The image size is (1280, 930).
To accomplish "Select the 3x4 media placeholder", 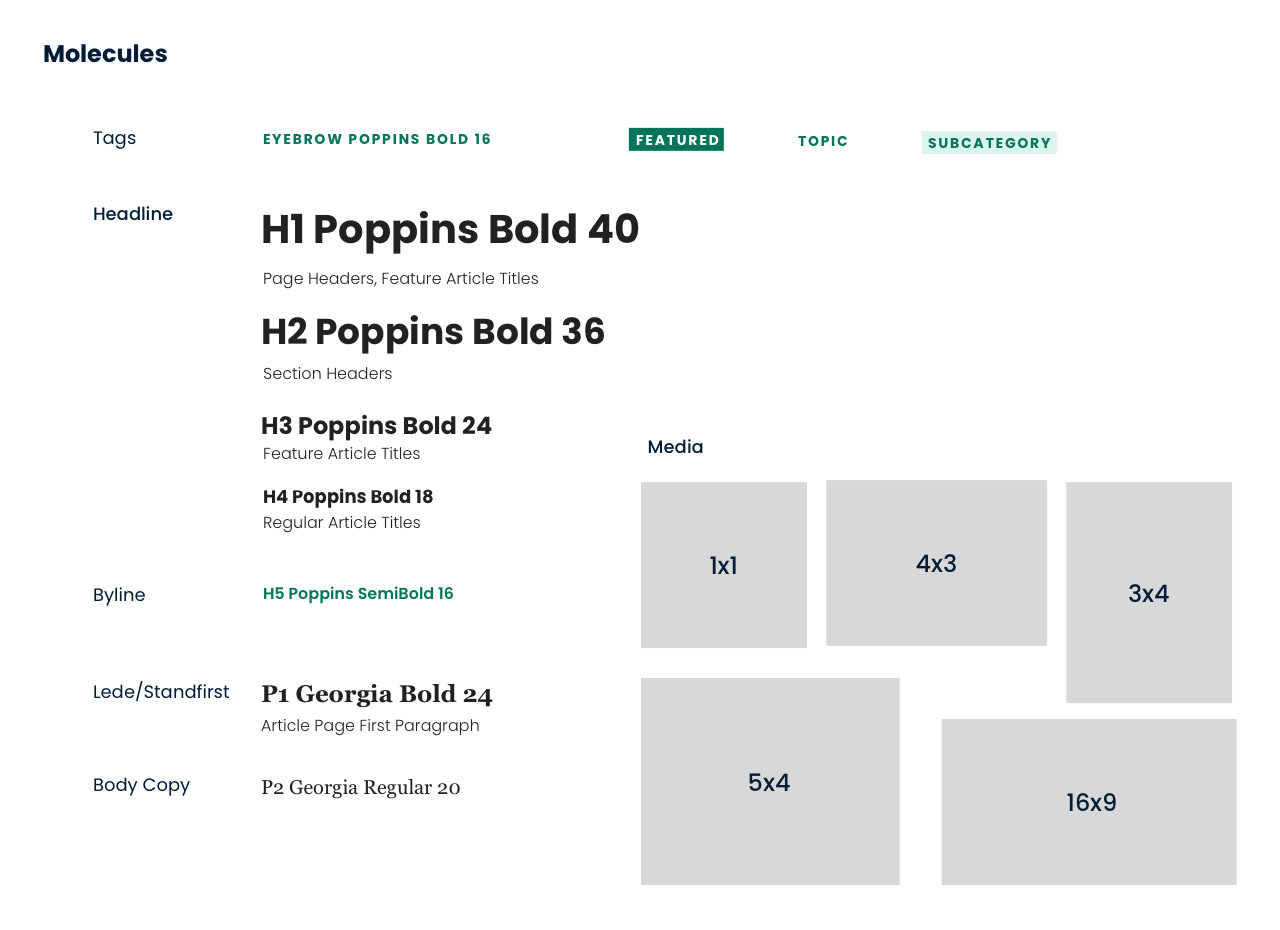I will pyautogui.click(x=1149, y=593).
